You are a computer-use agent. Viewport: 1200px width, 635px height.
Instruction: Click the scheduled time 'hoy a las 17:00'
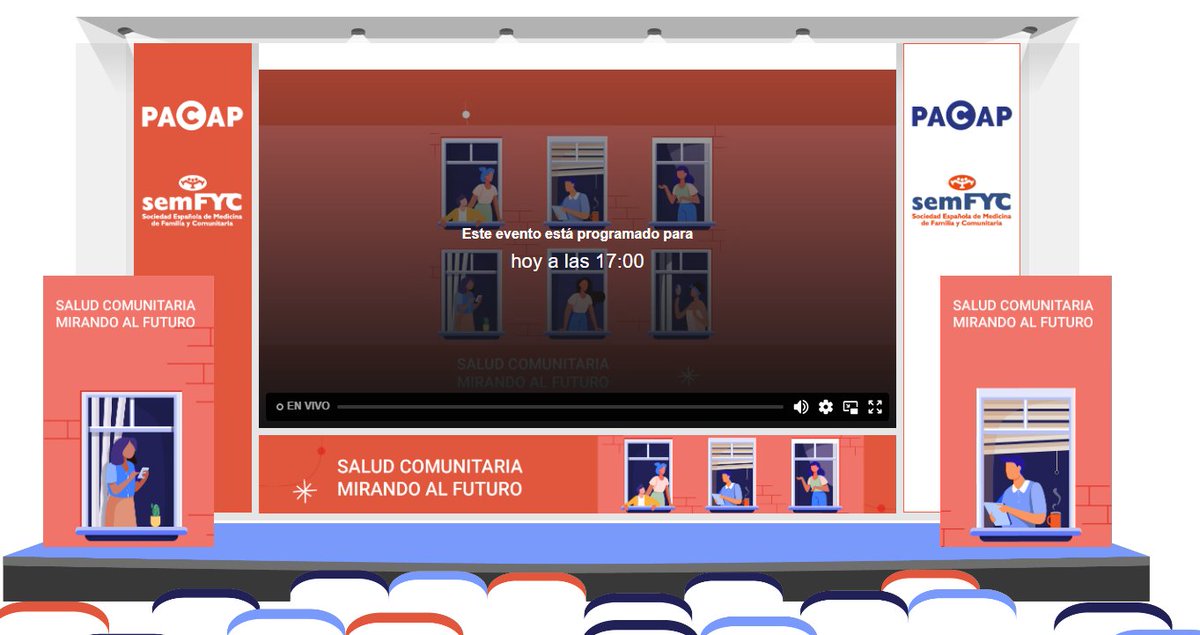[x=577, y=262]
